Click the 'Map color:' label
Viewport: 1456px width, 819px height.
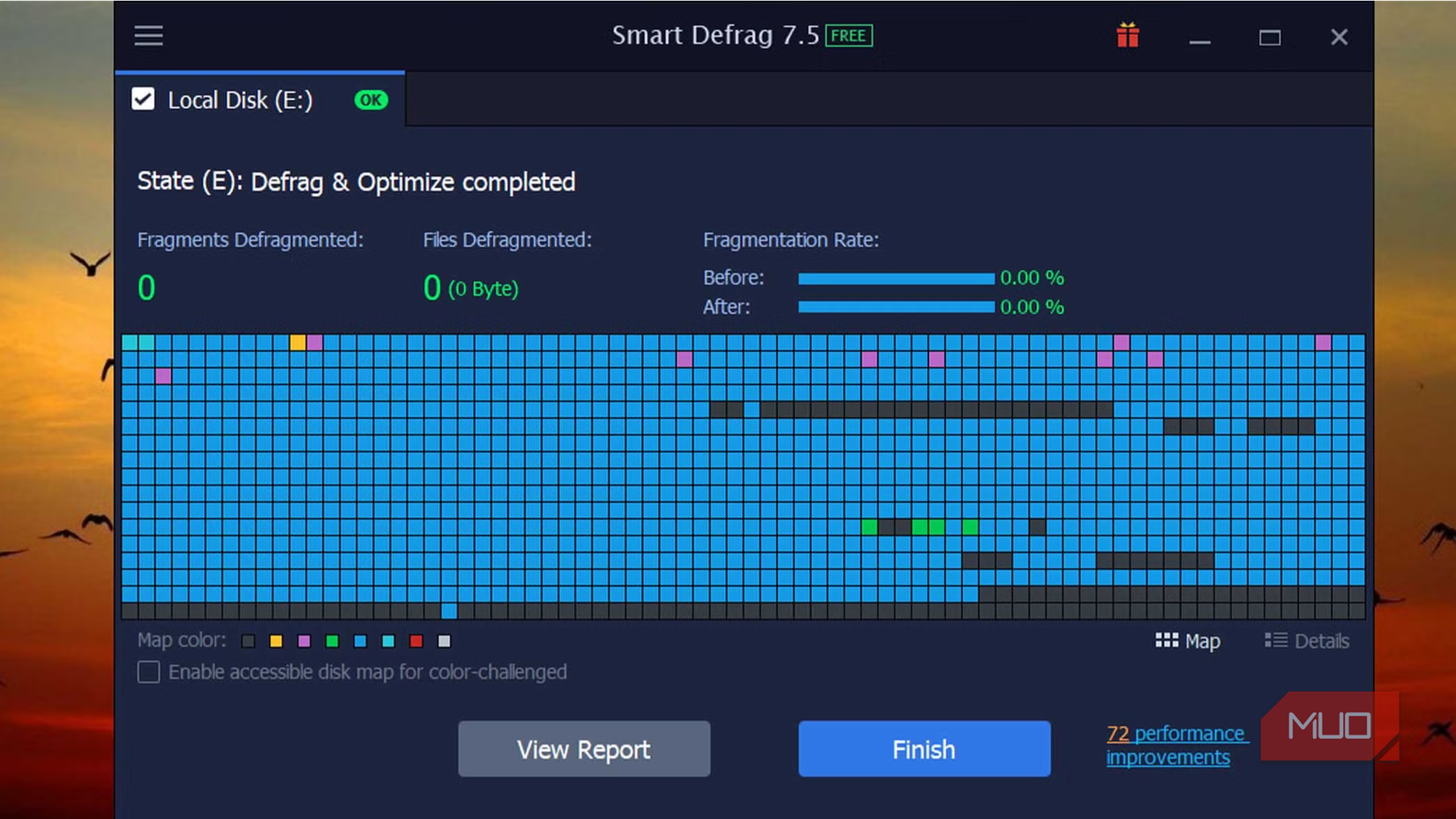(182, 640)
